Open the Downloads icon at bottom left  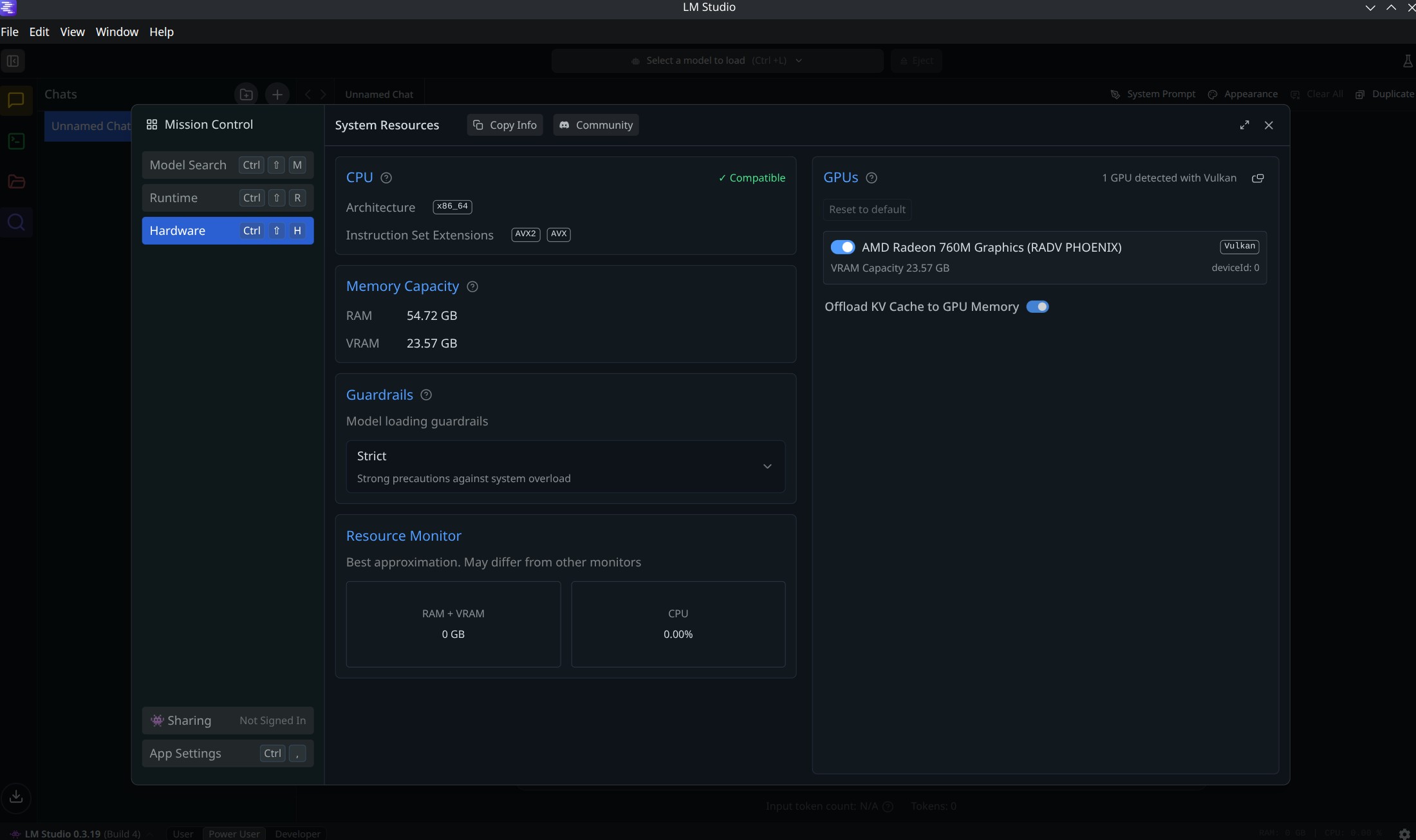(16, 797)
